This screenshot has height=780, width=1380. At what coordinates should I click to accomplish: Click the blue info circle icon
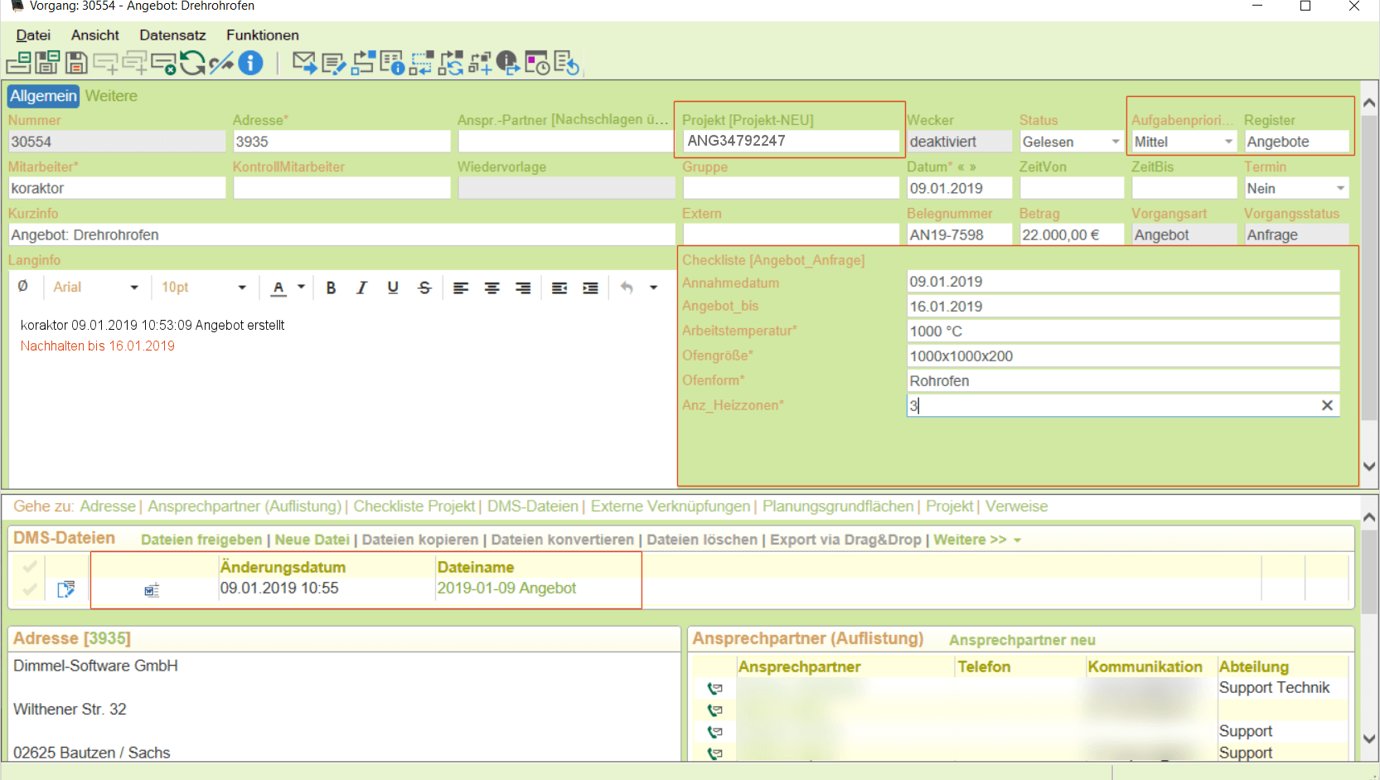coord(250,63)
